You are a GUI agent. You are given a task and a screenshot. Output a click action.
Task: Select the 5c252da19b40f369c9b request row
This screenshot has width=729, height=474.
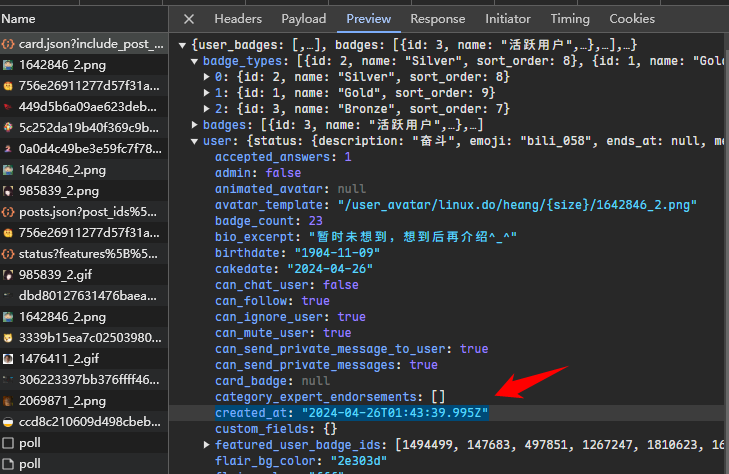(x=84, y=128)
